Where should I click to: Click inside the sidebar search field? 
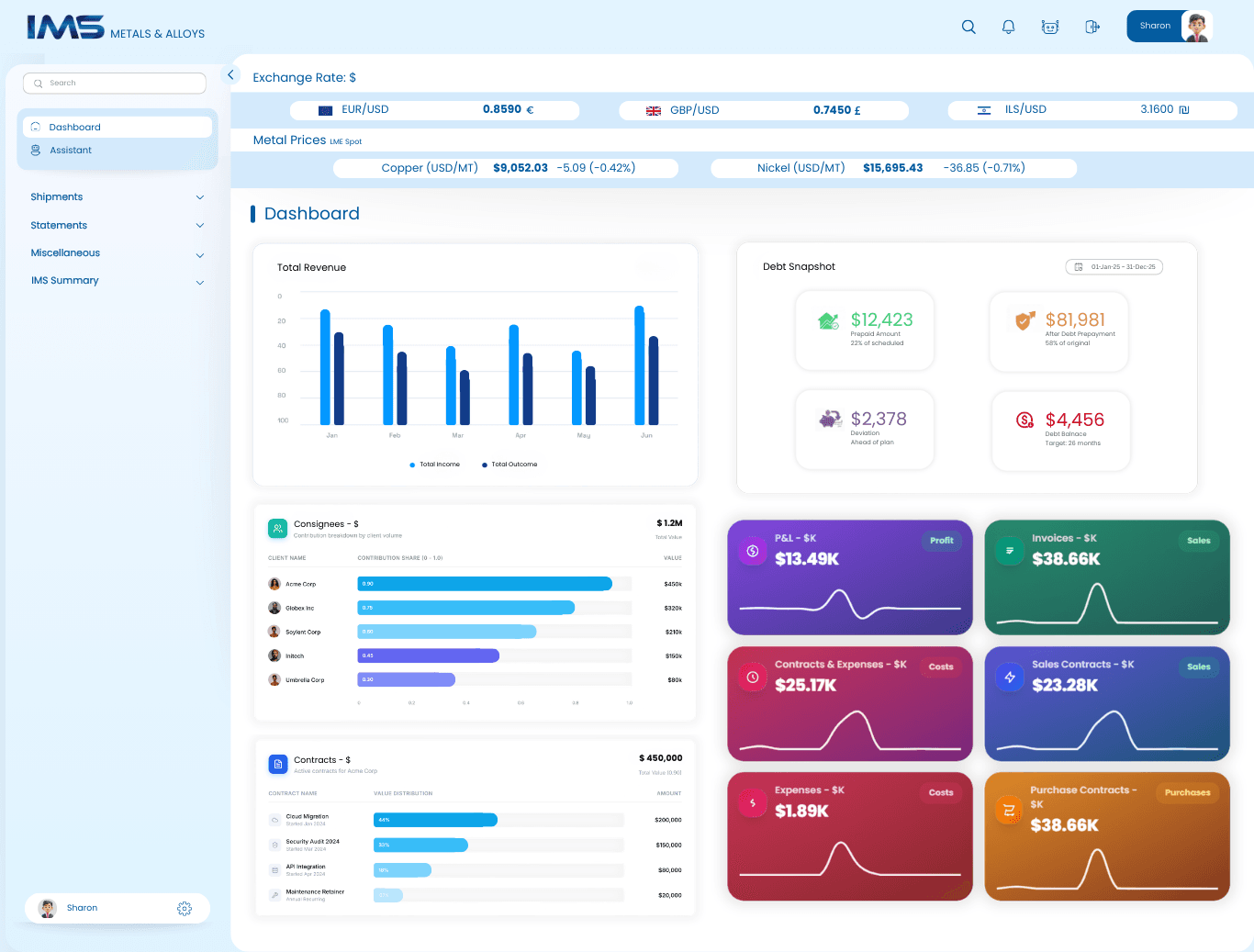point(114,83)
